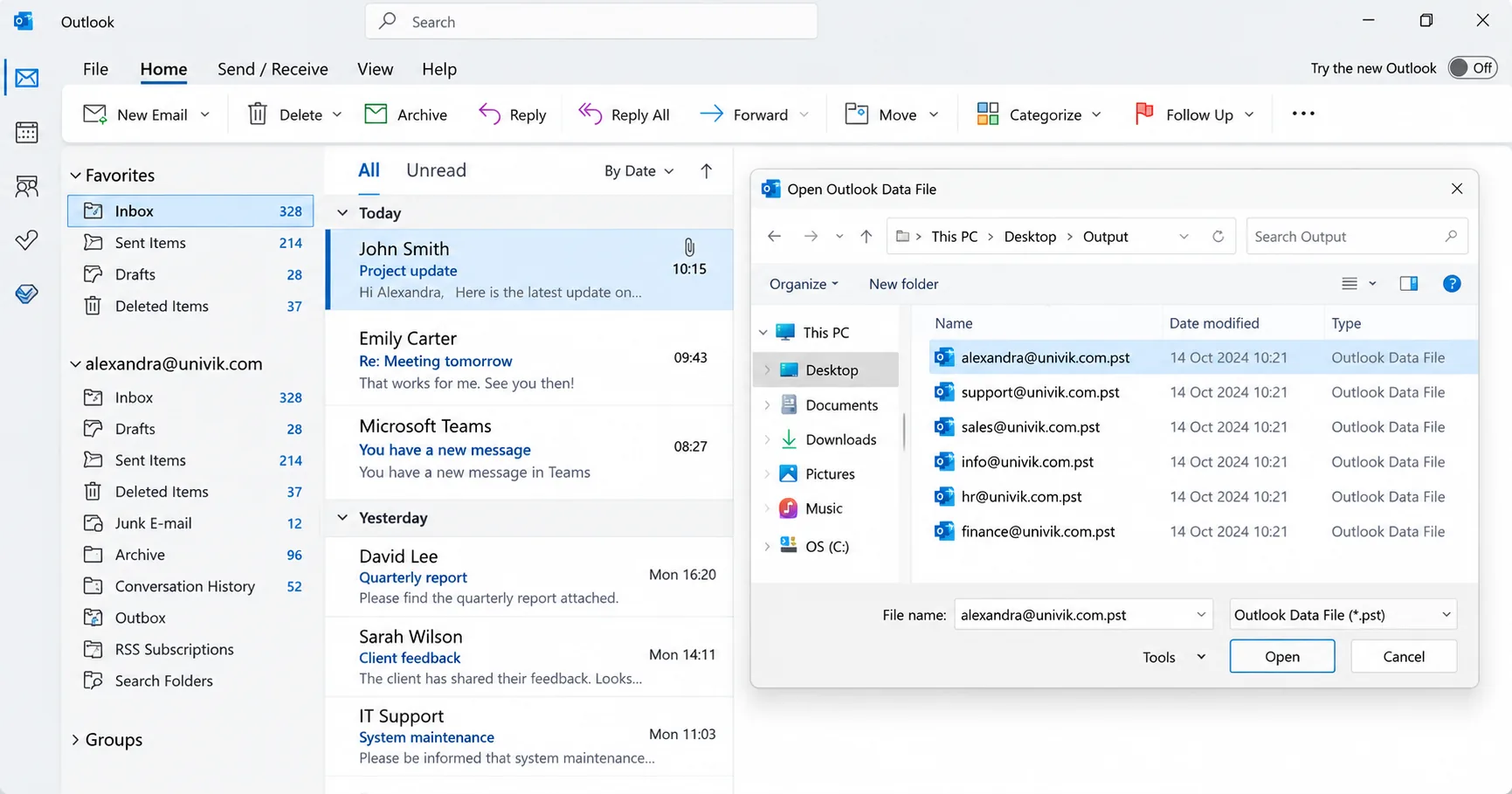Image resolution: width=1512 pixels, height=794 pixels.
Task: Turn on the new Outlook toggle
Action: [1473, 68]
